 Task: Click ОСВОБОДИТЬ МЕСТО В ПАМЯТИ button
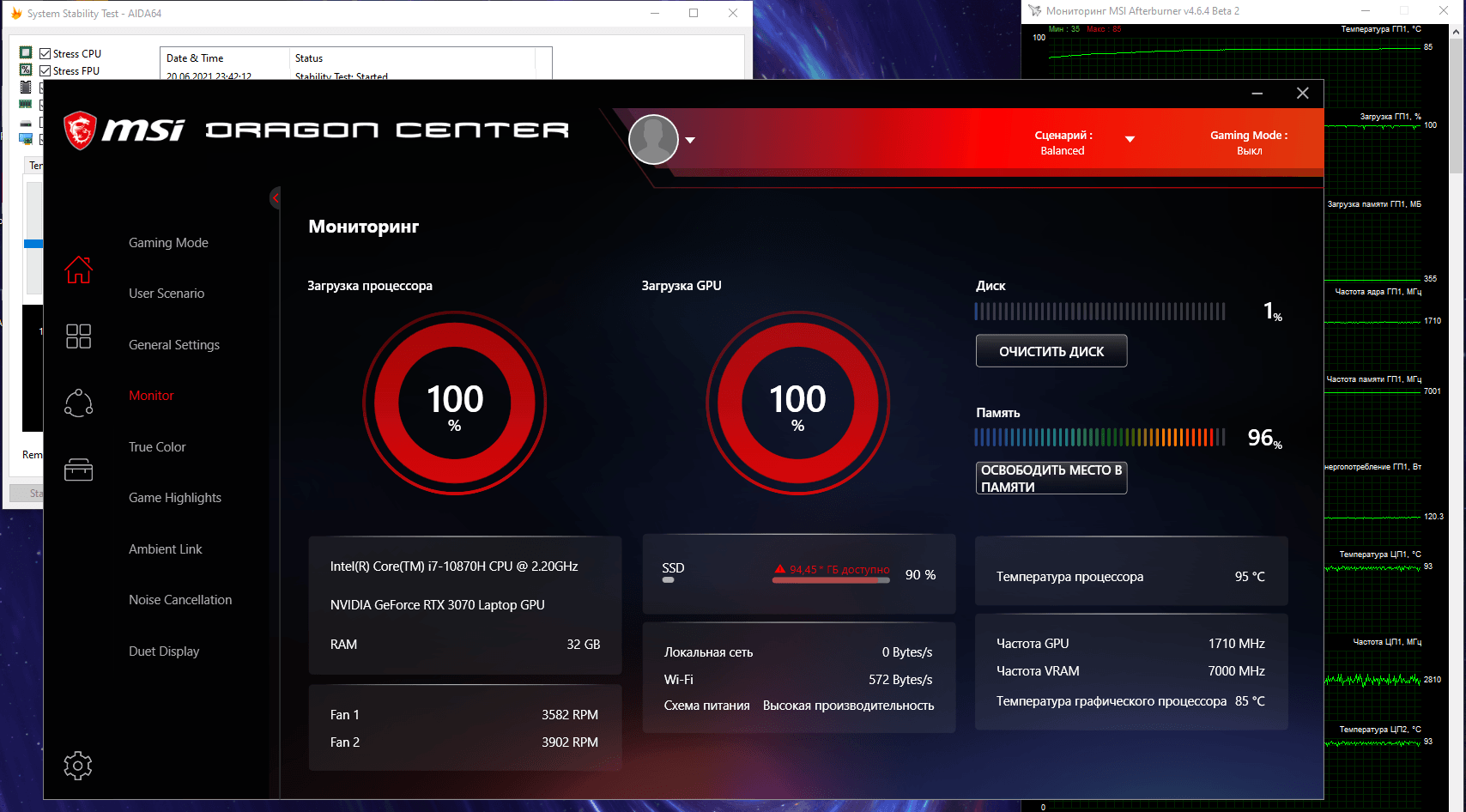click(1051, 478)
